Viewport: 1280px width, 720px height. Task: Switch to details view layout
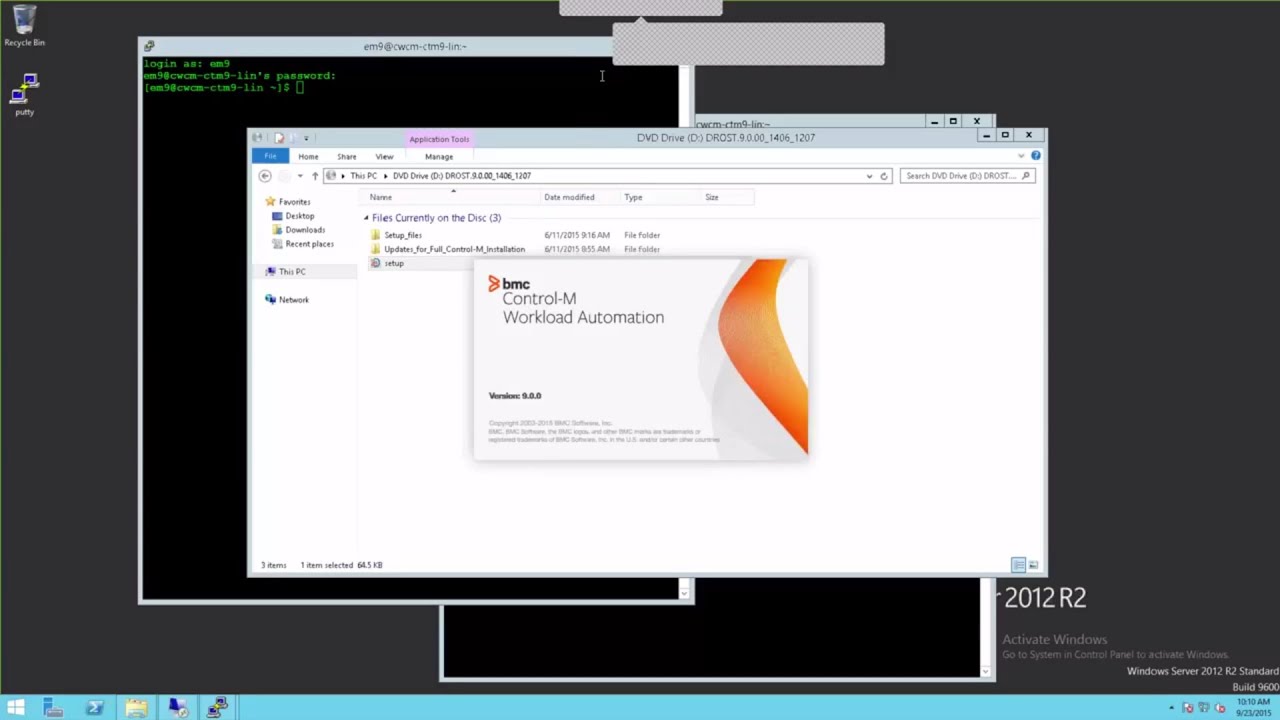[x=1018, y=565]
